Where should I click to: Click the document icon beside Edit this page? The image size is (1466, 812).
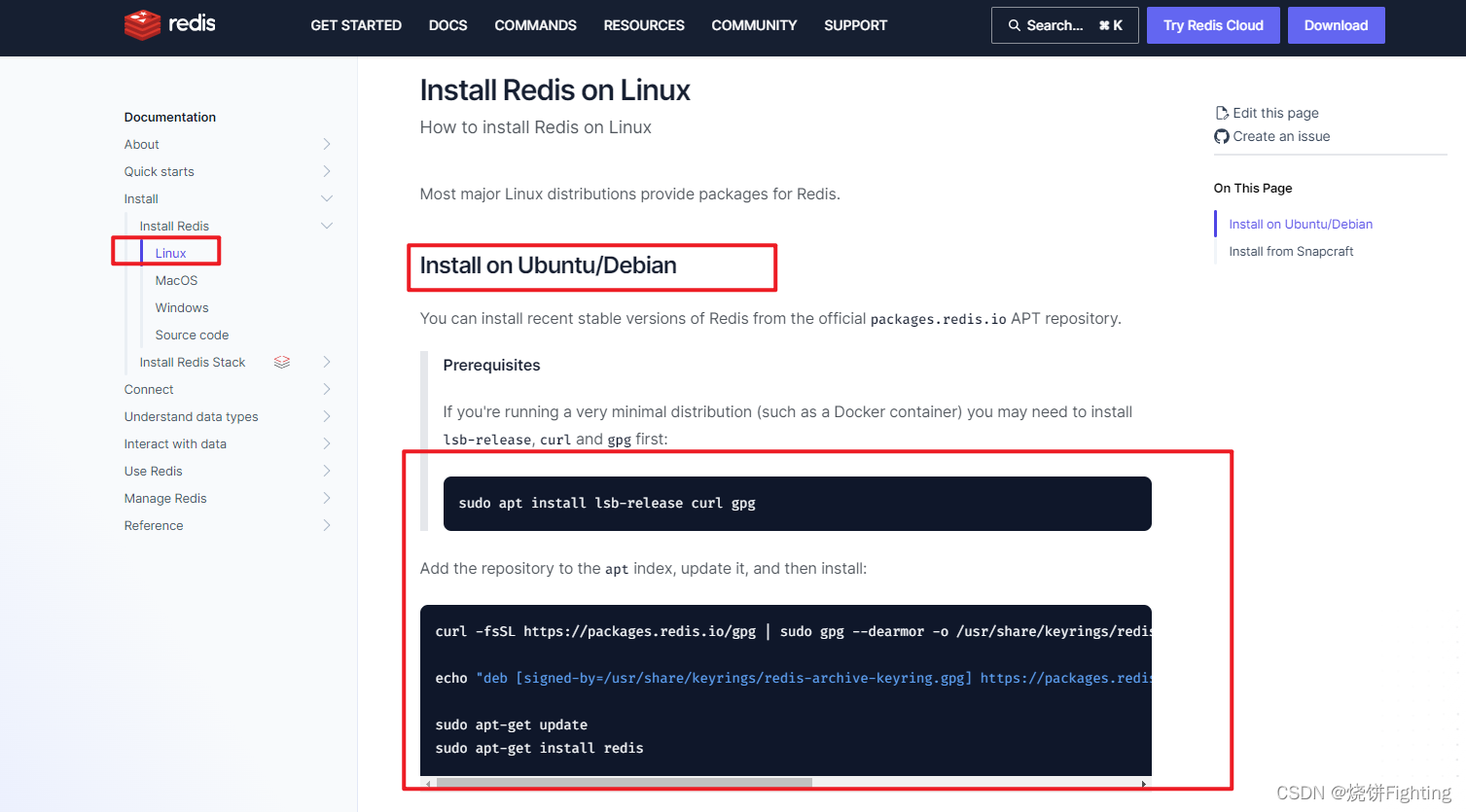coord(1222,113)
